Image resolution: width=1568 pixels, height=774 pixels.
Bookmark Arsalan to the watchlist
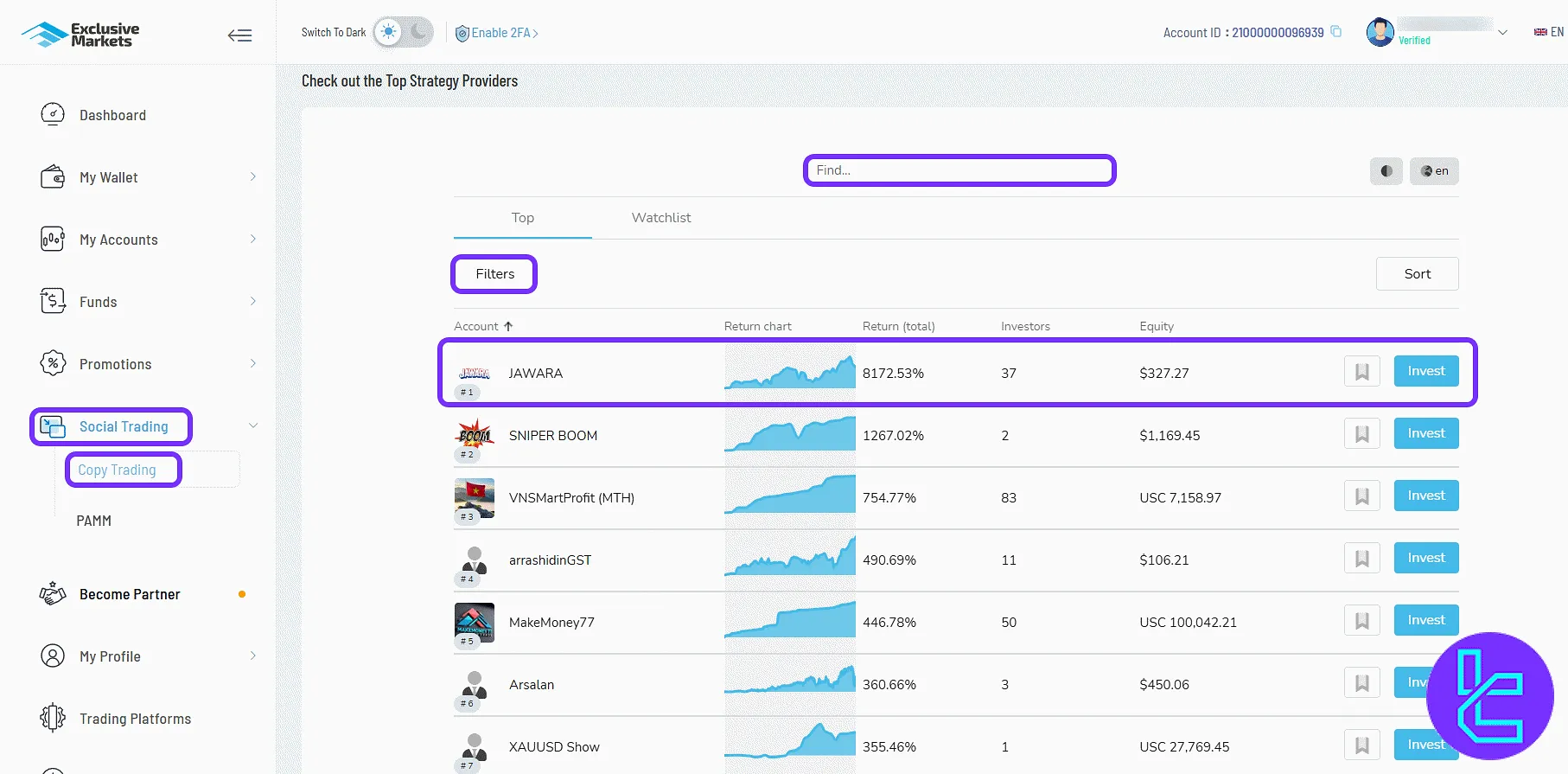point(1362,683)
